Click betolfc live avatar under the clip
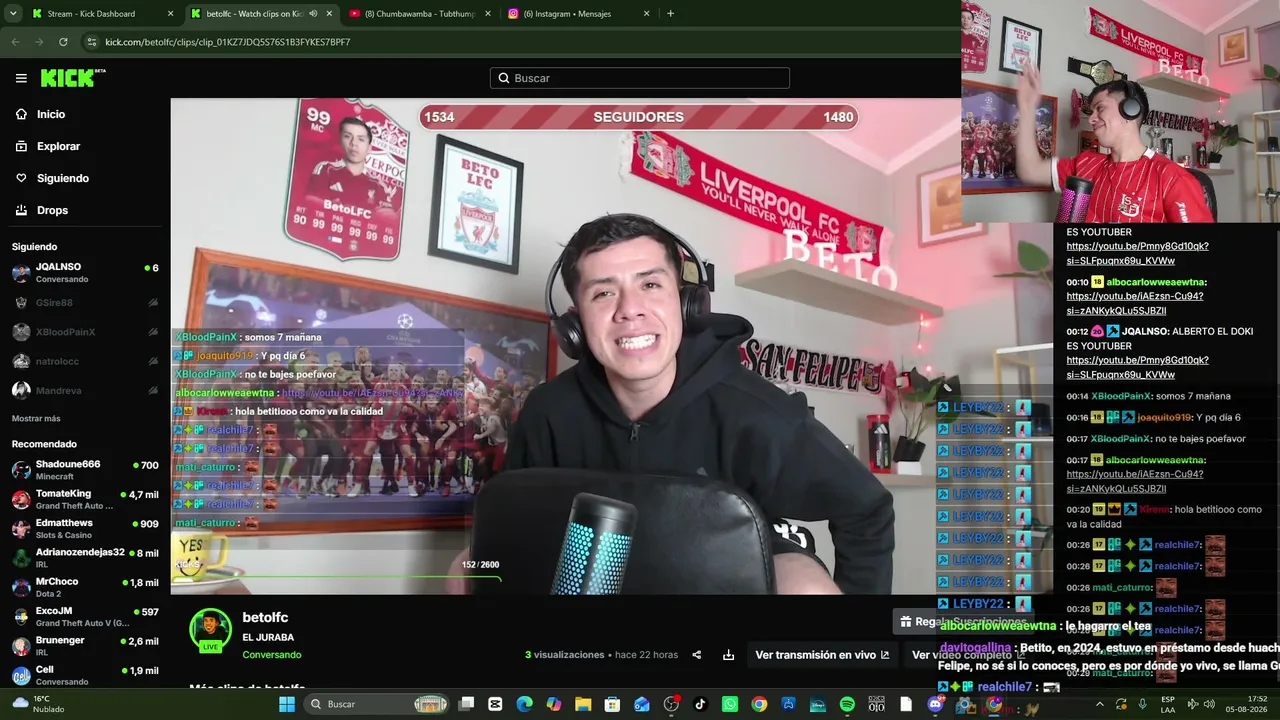This screenshot has width=1280, height=720. click(x=211, y=630)
